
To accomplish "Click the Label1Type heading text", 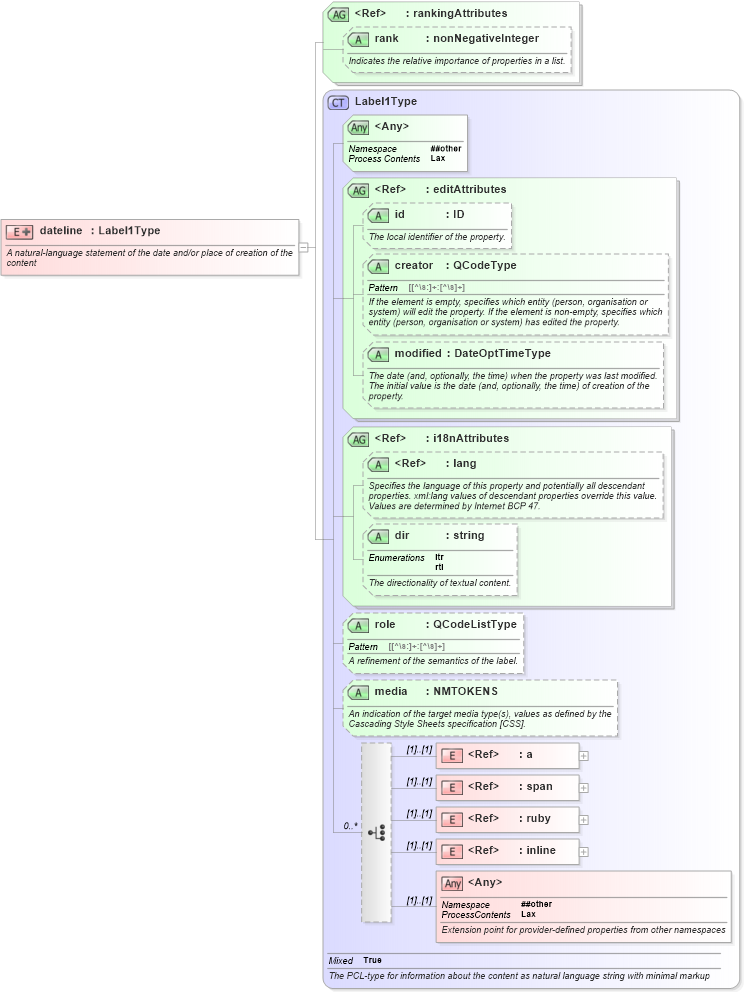I will [x=385, y=101].
